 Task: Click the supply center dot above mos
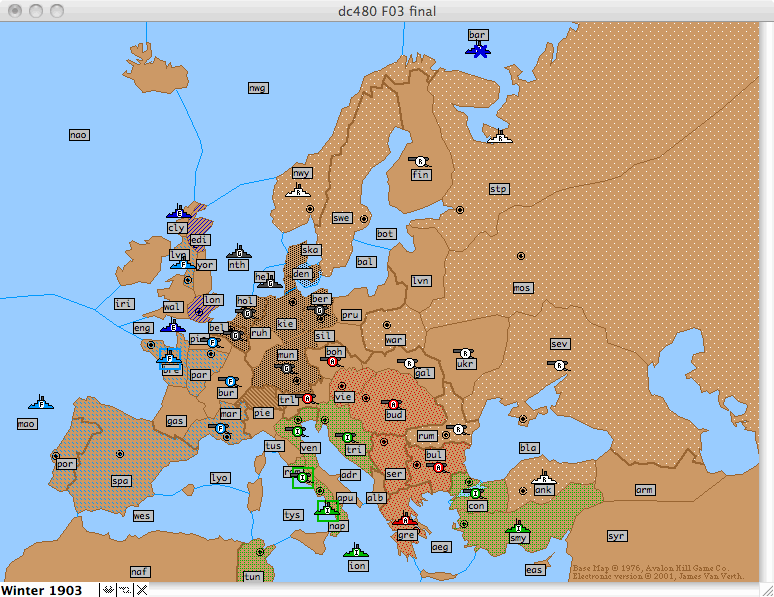point(521,256)
